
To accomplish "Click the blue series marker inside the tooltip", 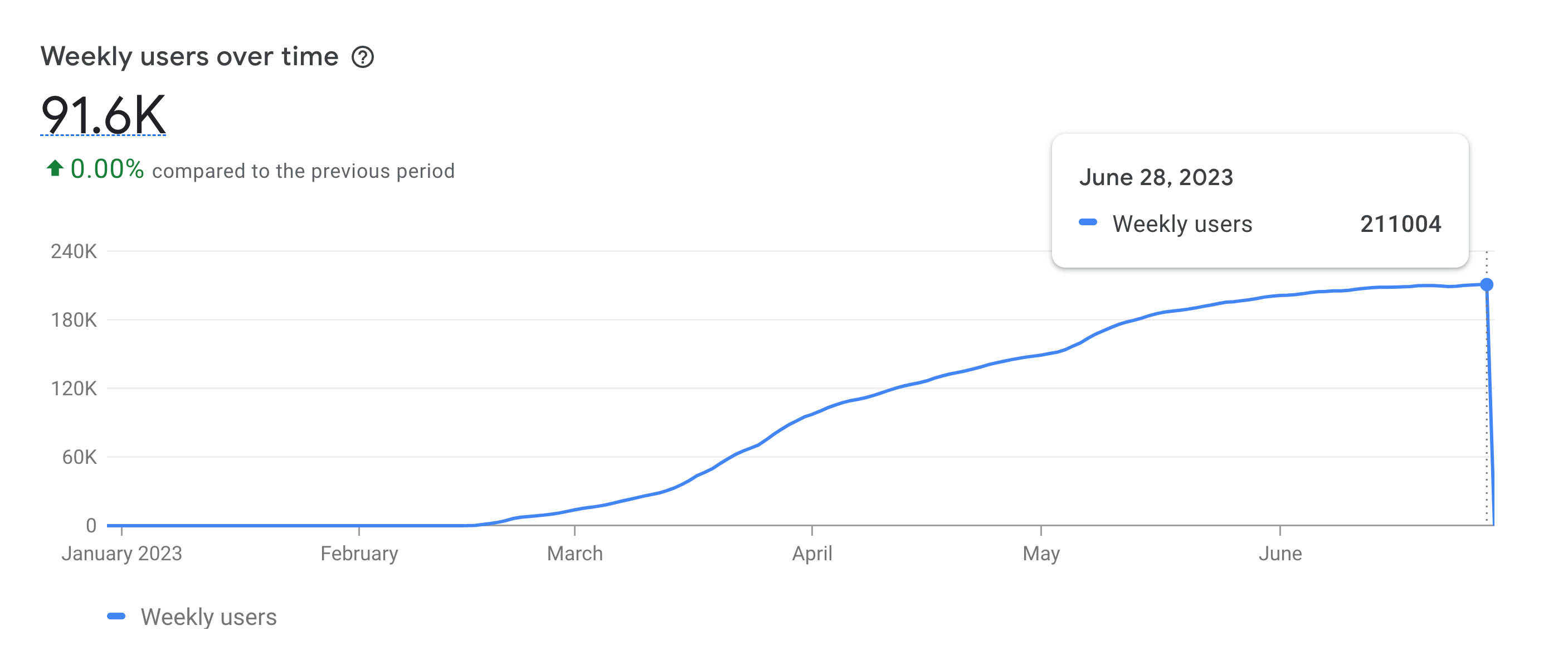I will (x=1088, y=222).
